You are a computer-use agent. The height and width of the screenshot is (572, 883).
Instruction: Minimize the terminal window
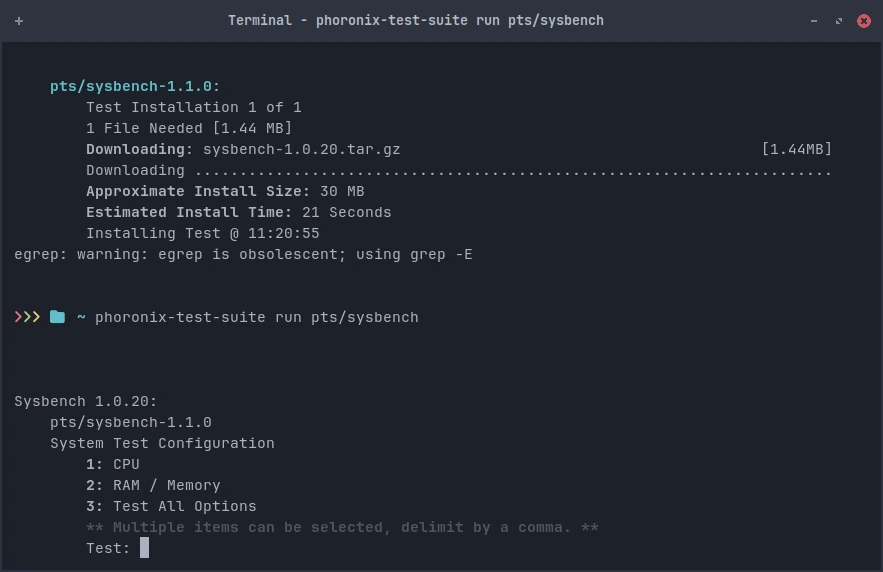(814, 21)
